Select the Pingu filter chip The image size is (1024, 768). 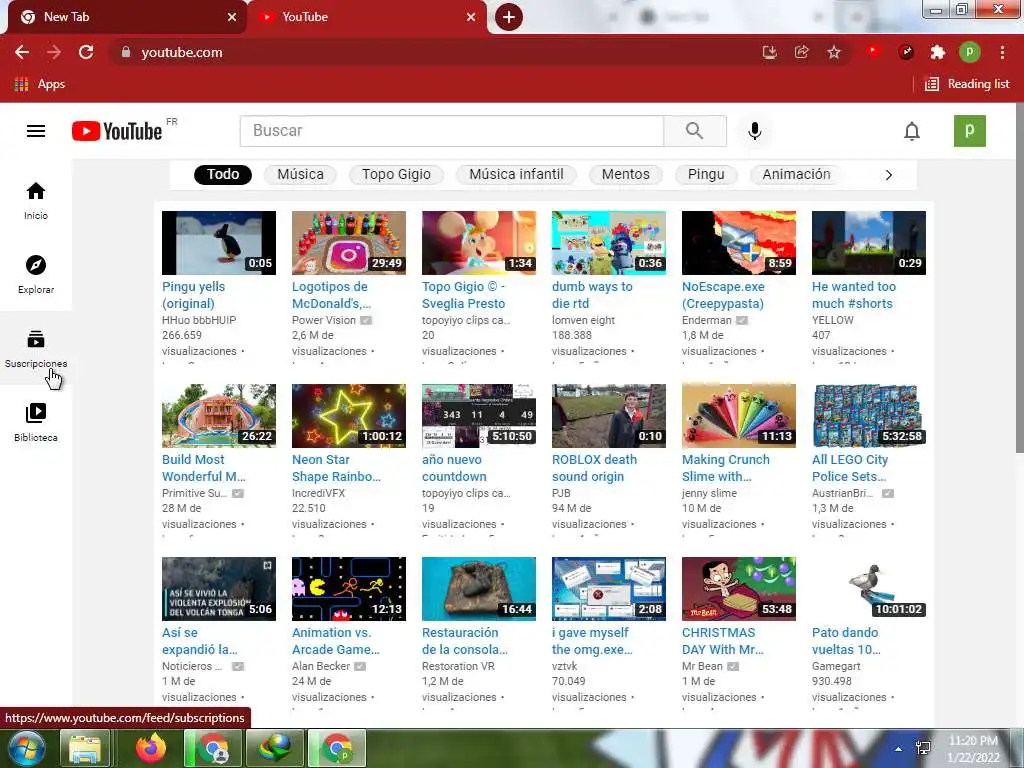706,174
